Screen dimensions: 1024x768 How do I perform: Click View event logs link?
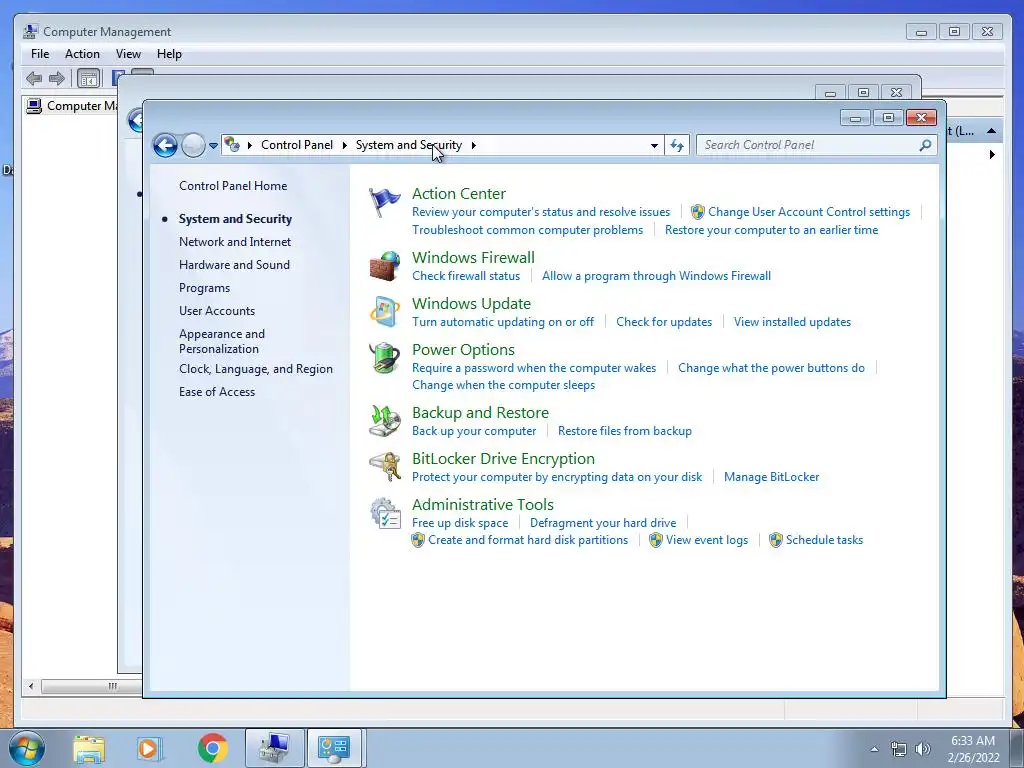pyautogui.click(x=707, y=540)
